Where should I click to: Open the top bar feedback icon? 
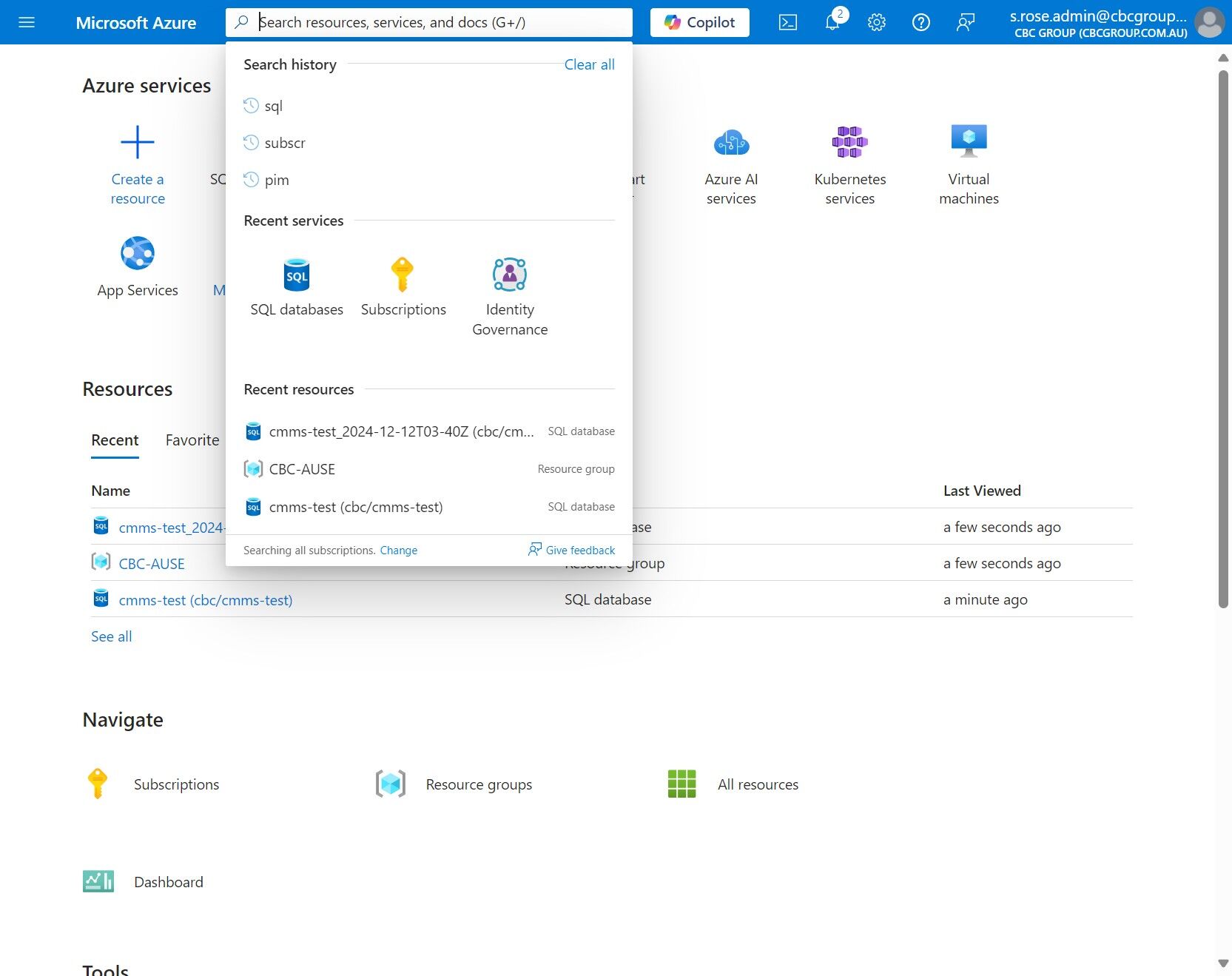point(966,22)
